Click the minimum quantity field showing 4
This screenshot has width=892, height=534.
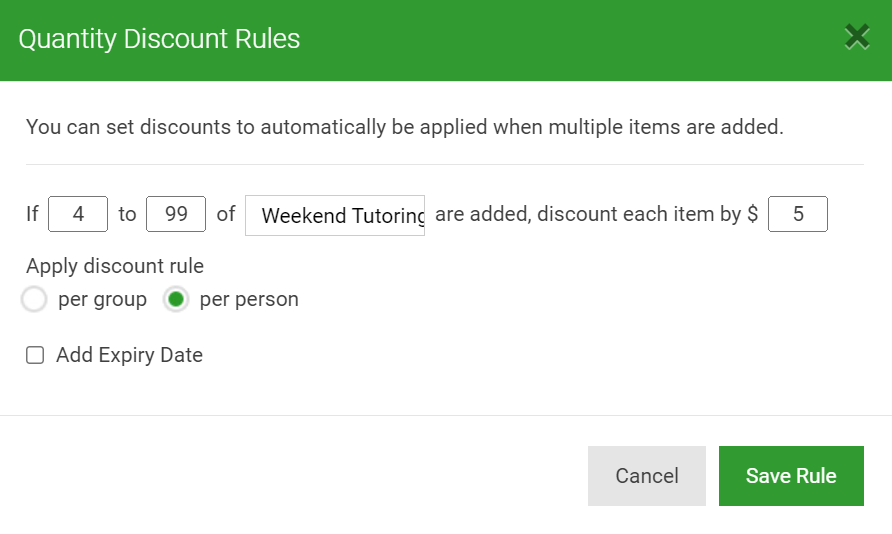pos(78,214)
